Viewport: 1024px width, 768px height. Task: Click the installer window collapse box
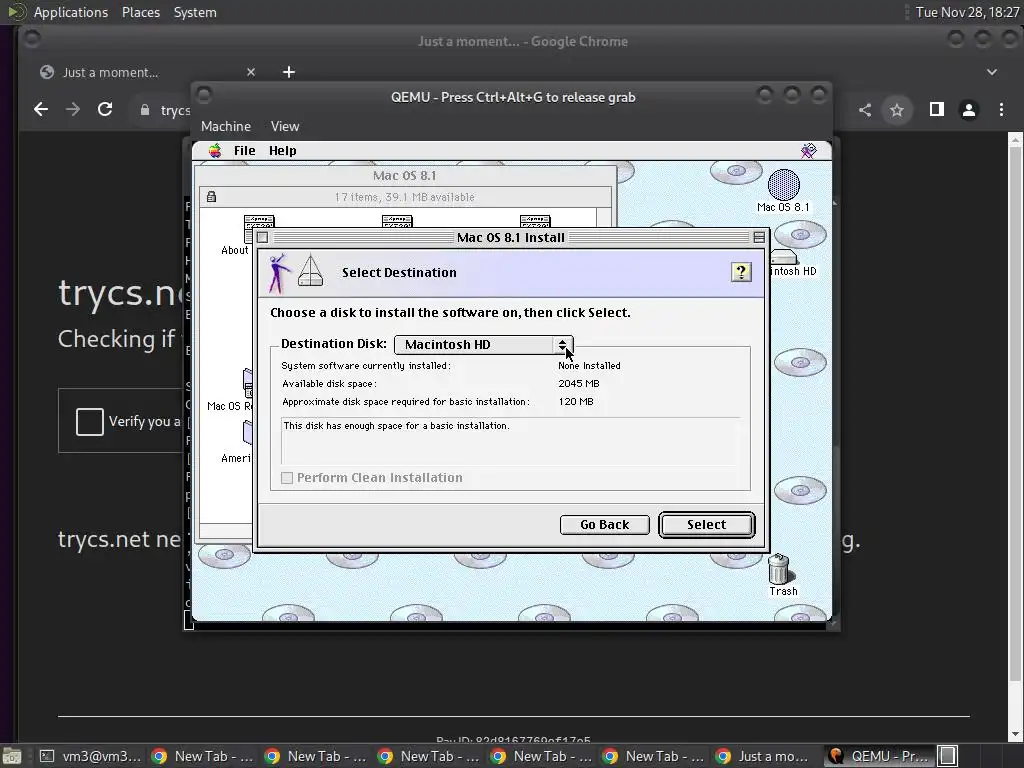pos(758,237)
